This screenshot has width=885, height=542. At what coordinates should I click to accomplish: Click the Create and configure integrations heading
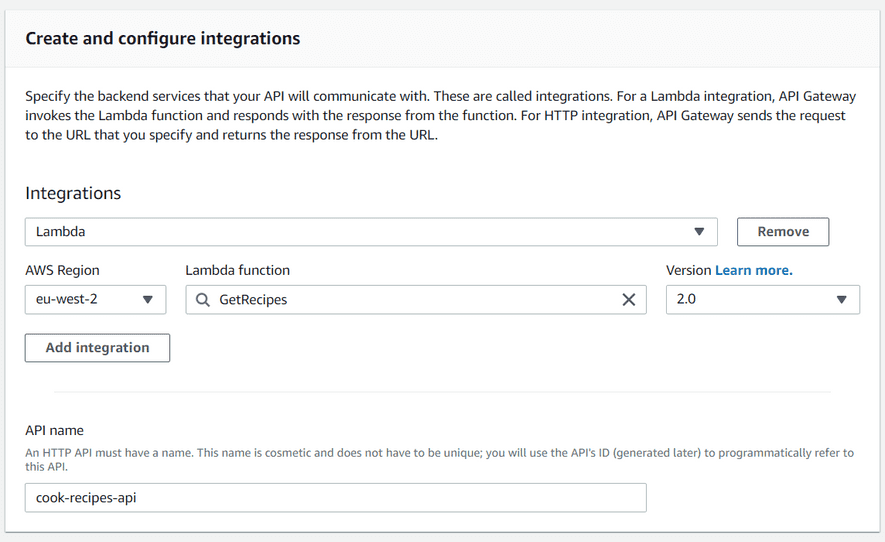pyautogui.click(x=163, y=38)
